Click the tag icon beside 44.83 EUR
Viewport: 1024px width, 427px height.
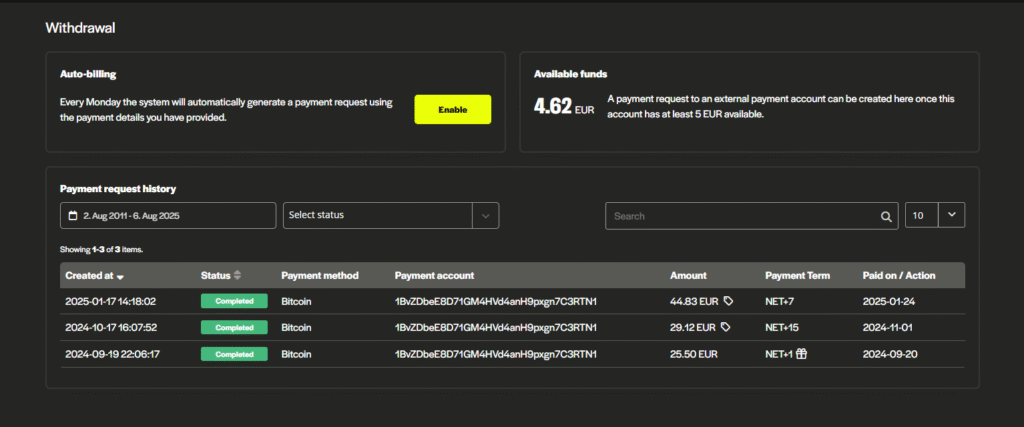coord(728,301)
